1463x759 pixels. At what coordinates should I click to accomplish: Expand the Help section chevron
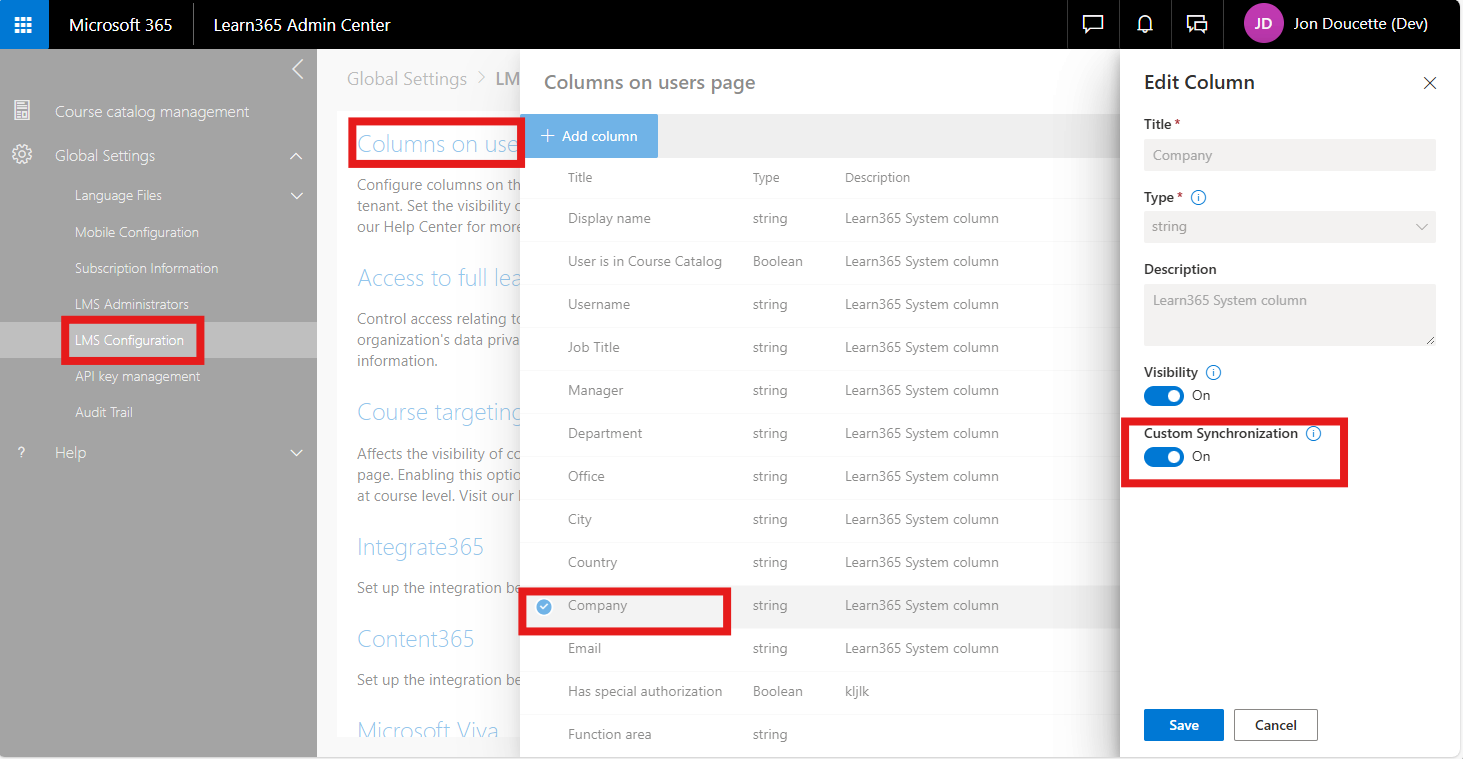pos(296,453)
